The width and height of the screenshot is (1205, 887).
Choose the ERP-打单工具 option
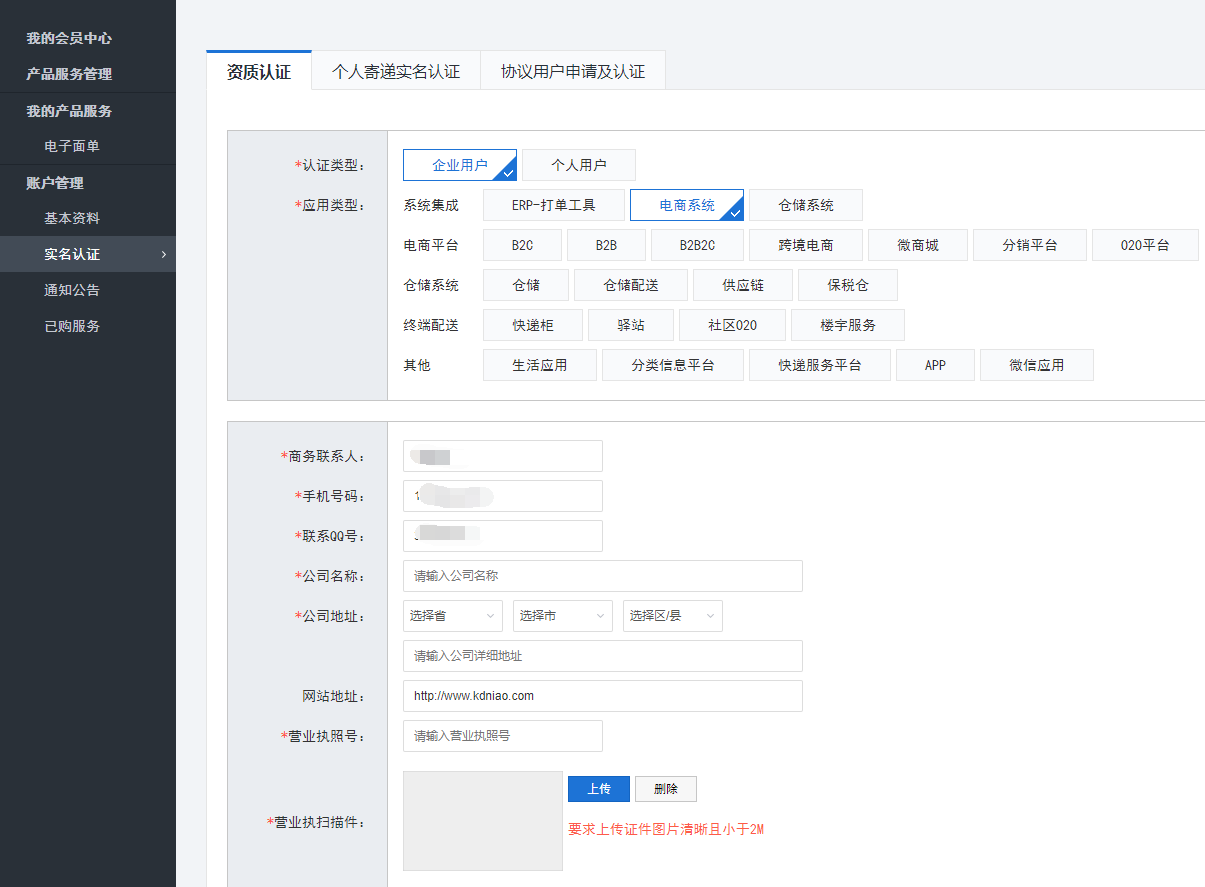(553, 205)
